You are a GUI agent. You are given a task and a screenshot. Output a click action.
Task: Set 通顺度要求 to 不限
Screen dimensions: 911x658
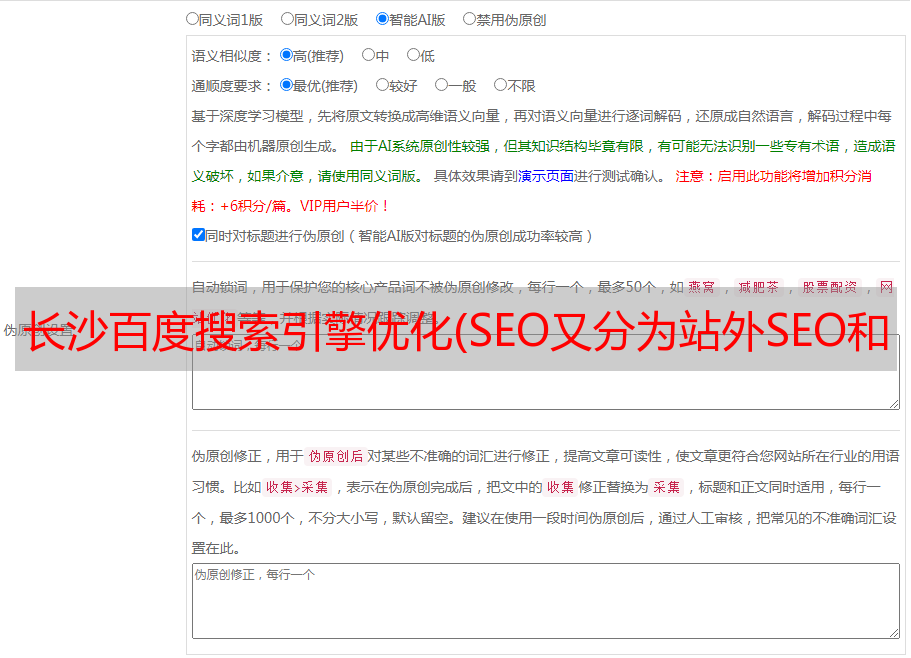pos(500,85)
